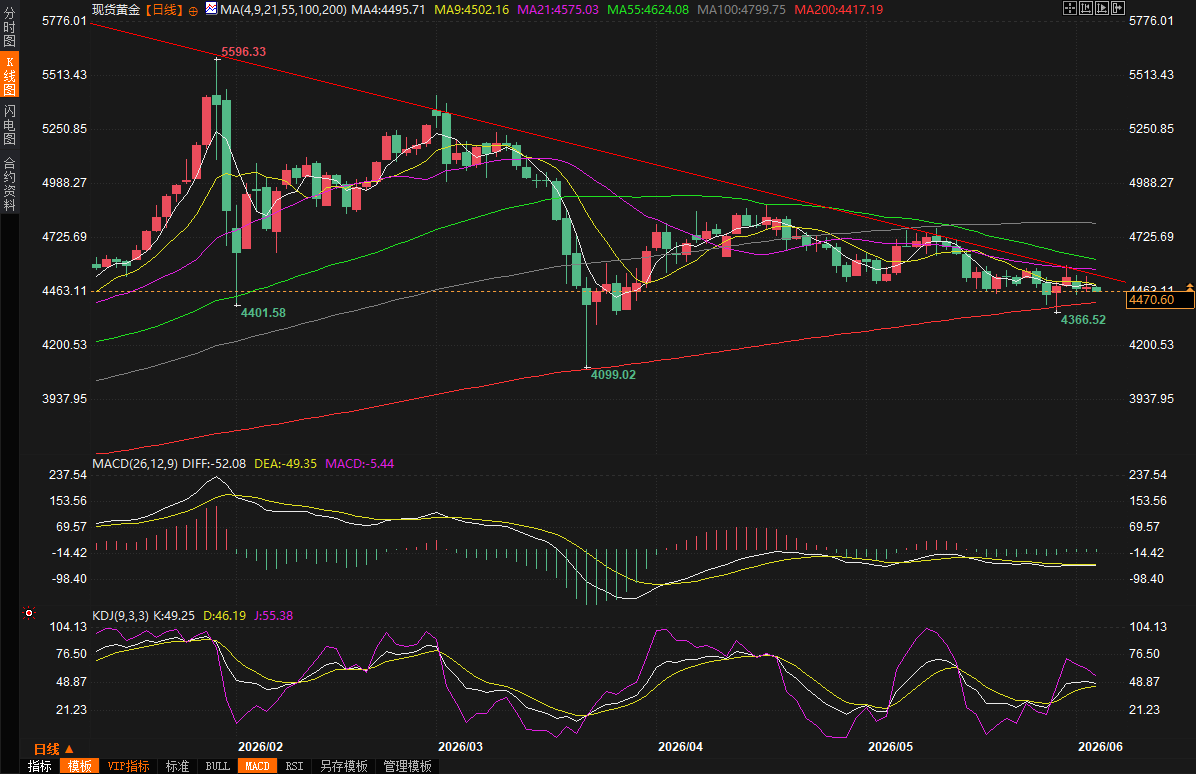The image size is (1196, 774).
Task: Click the exit/expand panel arrow icon
Action: (x=1118, y=8)
